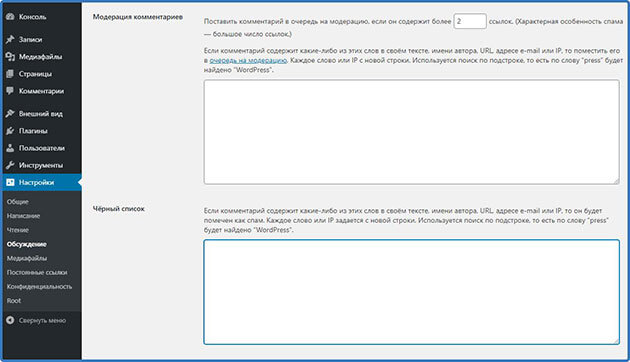Click the Записи pushpin icon
Viewport: 630px width, 362px height.
(x=10, y=39)
